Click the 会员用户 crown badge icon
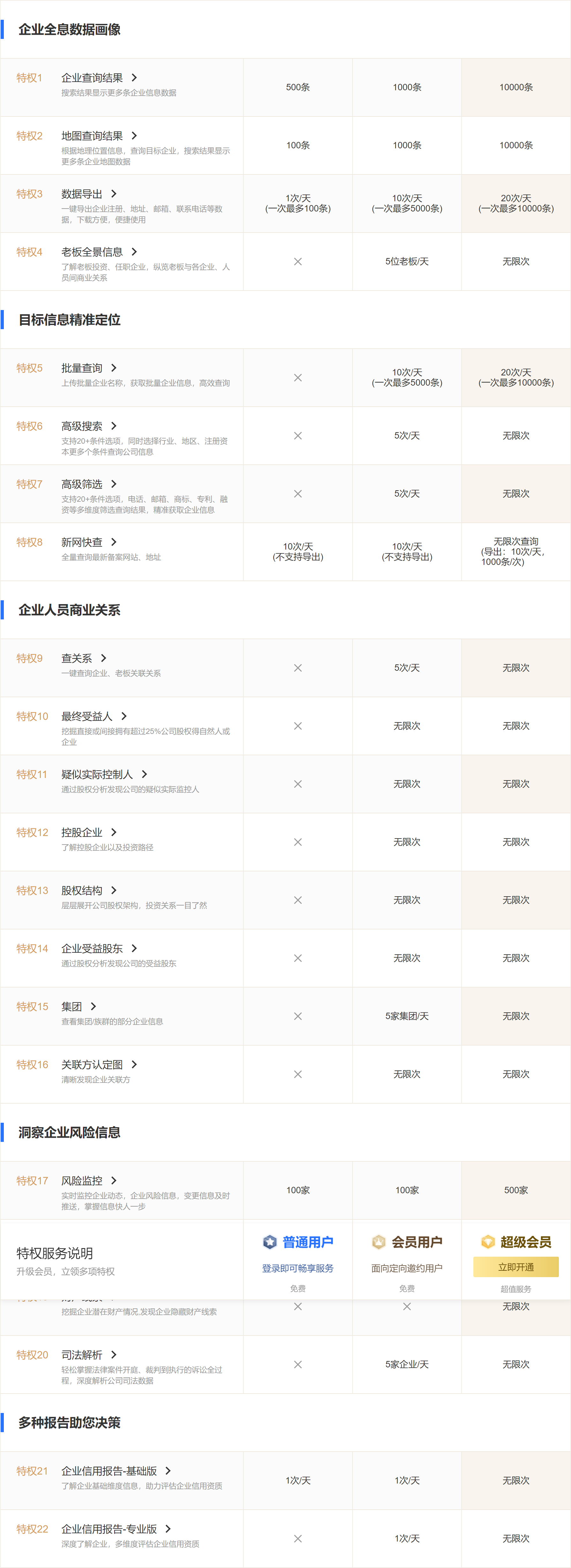Image resolution: width=571 pixels, height=1568 pixels. 379,1242
